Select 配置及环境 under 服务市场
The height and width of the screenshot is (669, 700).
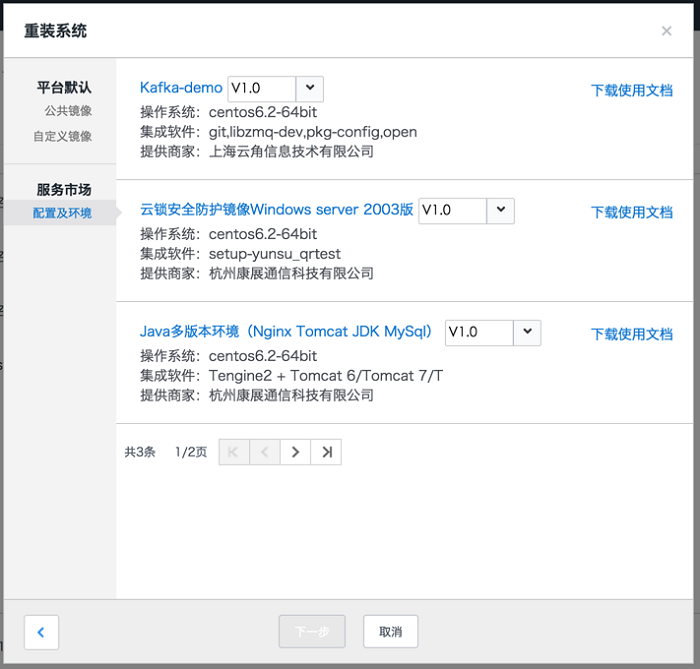point(62,213)
